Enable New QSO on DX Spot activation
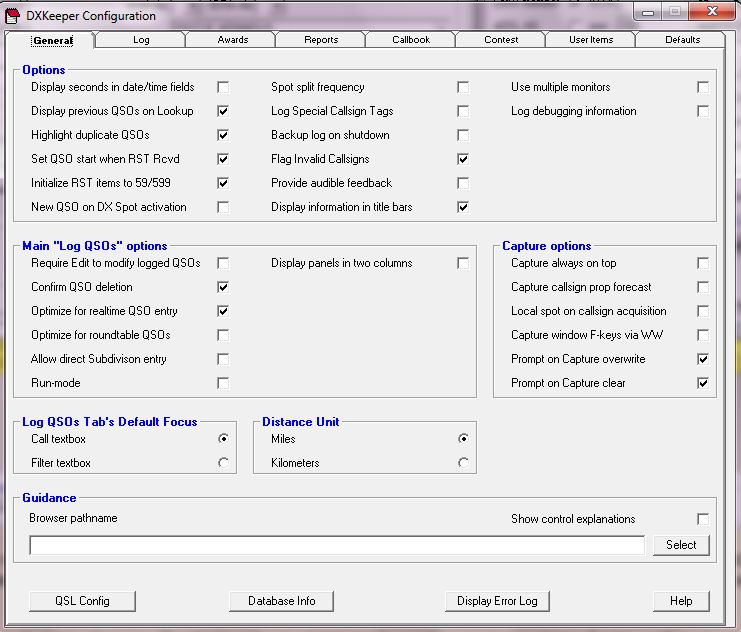This screenshot has width=741, height=632. pyautogui.click(x=223, y=207)
